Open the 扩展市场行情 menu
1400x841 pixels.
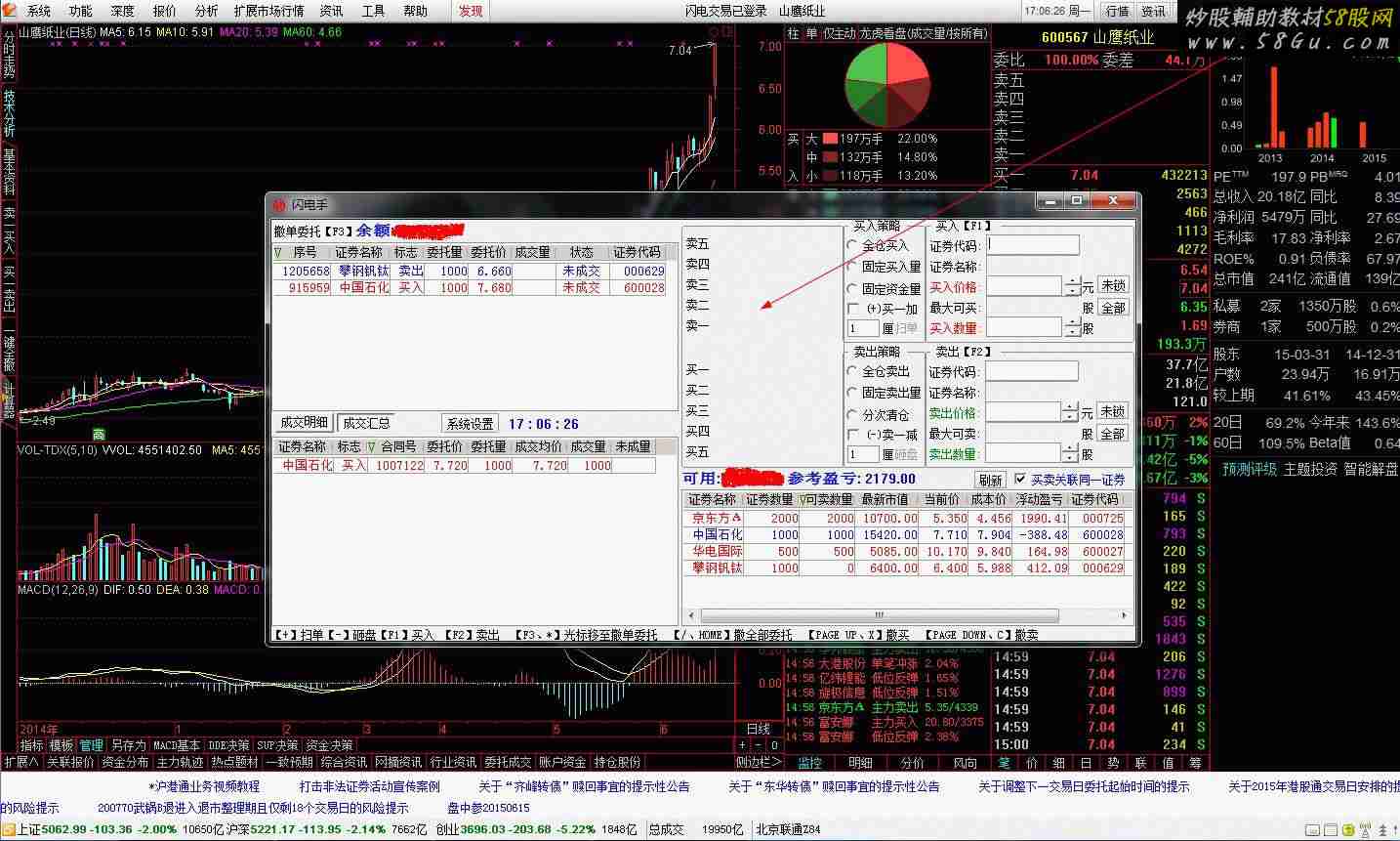tap(268, 11)
